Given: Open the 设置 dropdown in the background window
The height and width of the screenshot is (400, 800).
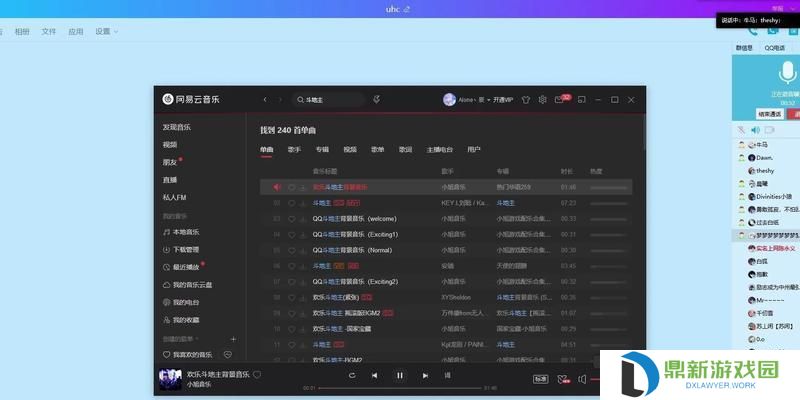Looking at the screenshot, I should pyautogui.click(x=107, y=32).
